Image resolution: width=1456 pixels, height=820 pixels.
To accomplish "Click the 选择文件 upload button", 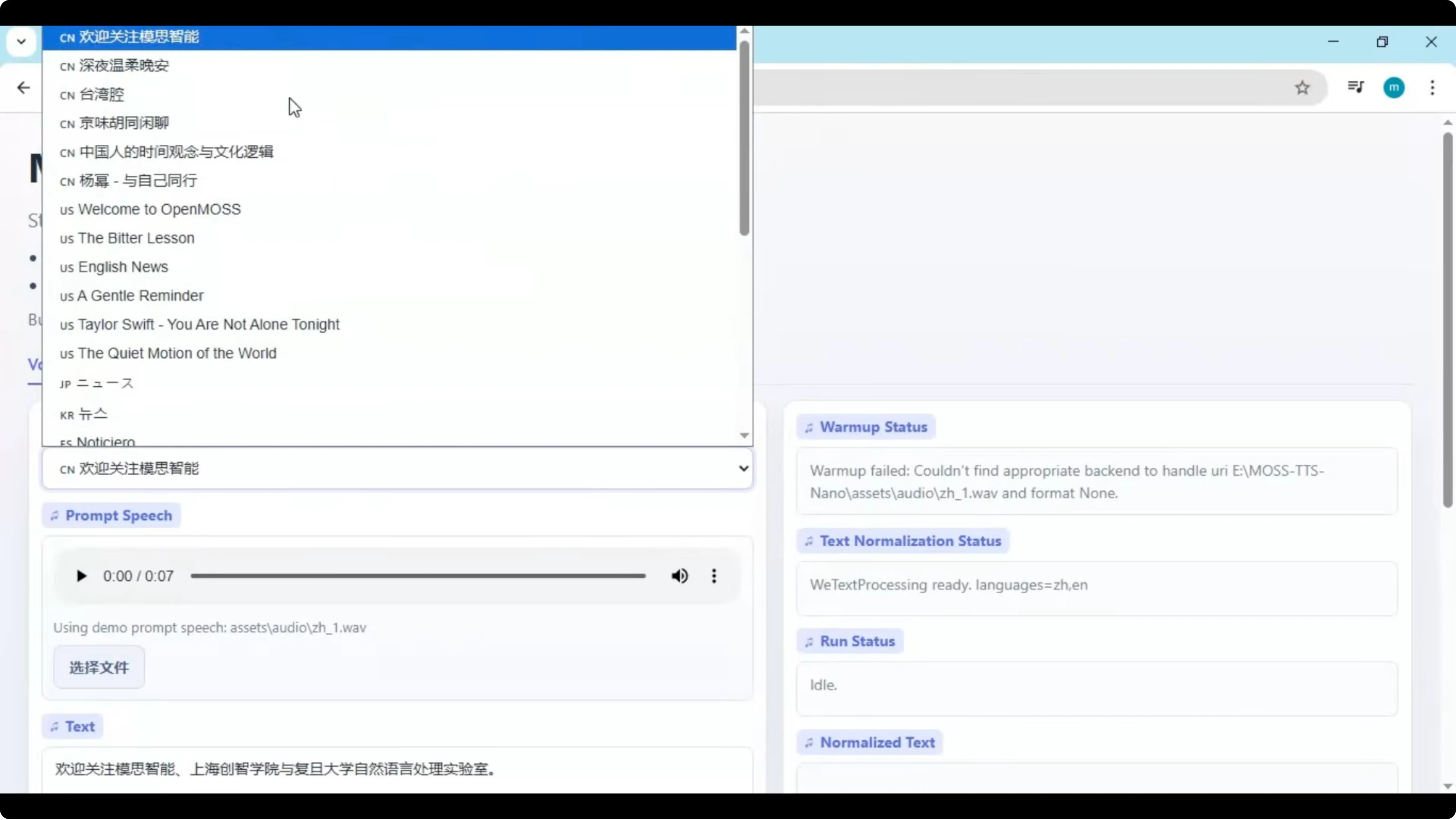I will click(x=99, y=667).
